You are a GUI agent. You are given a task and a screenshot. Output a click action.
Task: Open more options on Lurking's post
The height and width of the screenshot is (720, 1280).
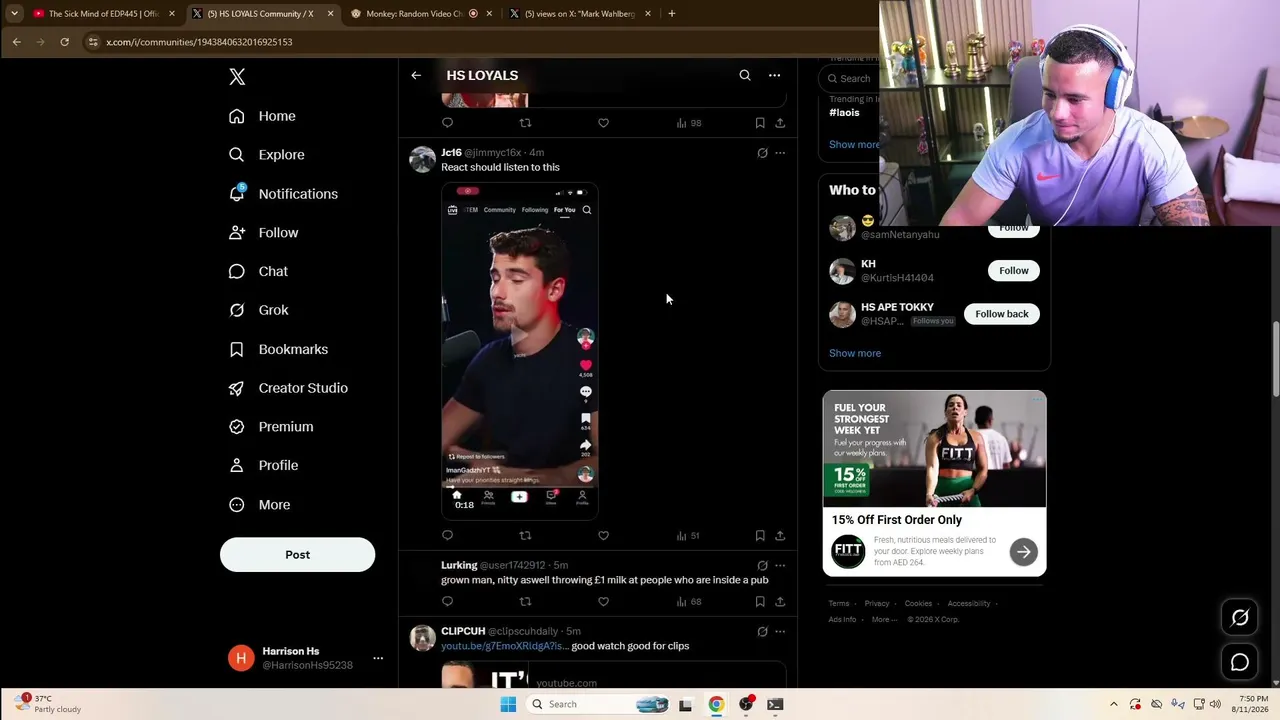click(x=780, y=566)
